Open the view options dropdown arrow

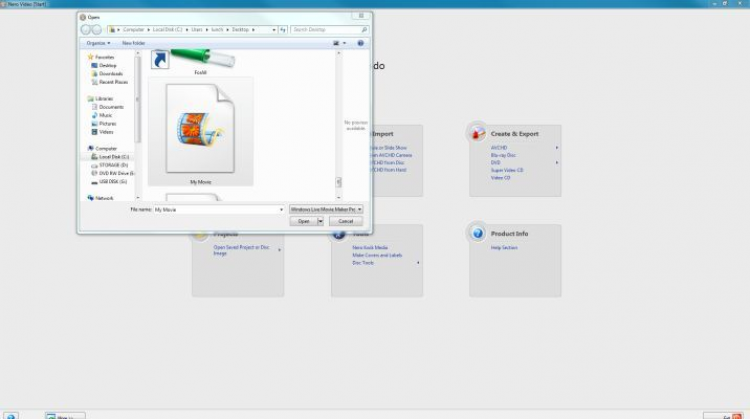[x=344, y=43]
